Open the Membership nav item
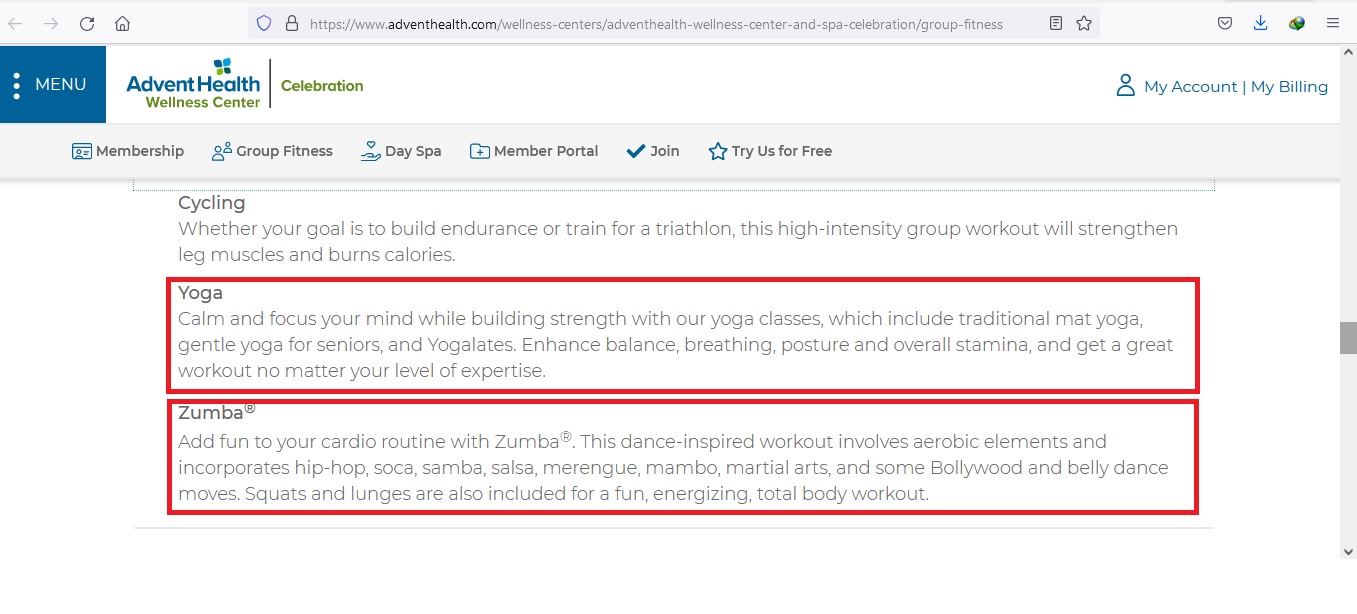Image resolution: width=1357 pixels, height=614 pixels. coord(128,151)
